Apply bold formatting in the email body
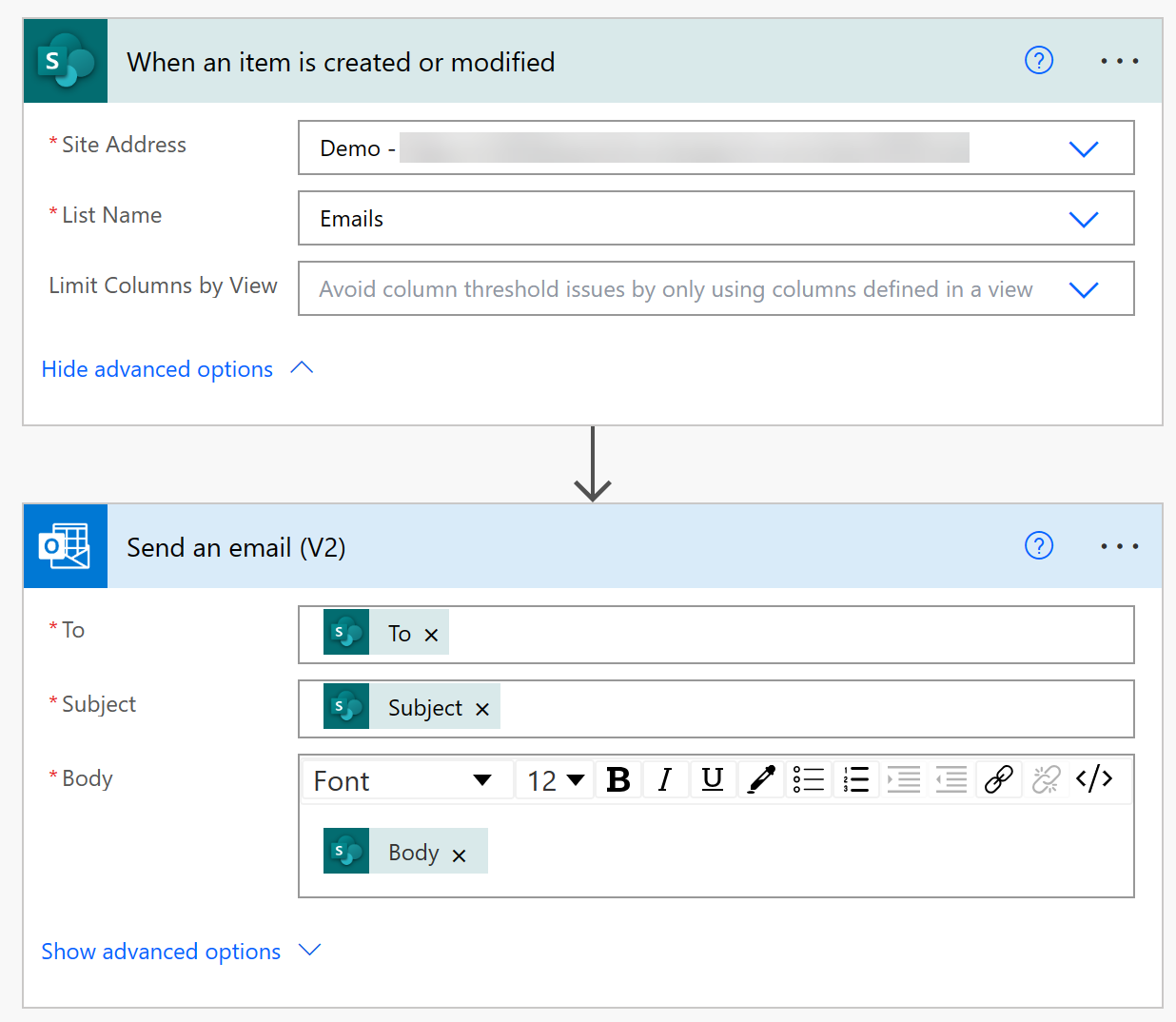Screen dimensions: 1176x1022 [618, 779]
